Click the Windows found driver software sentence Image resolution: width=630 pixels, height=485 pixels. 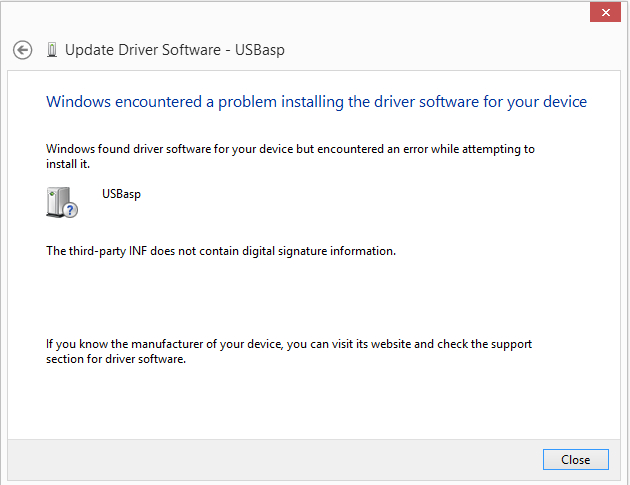click(290, 149)
